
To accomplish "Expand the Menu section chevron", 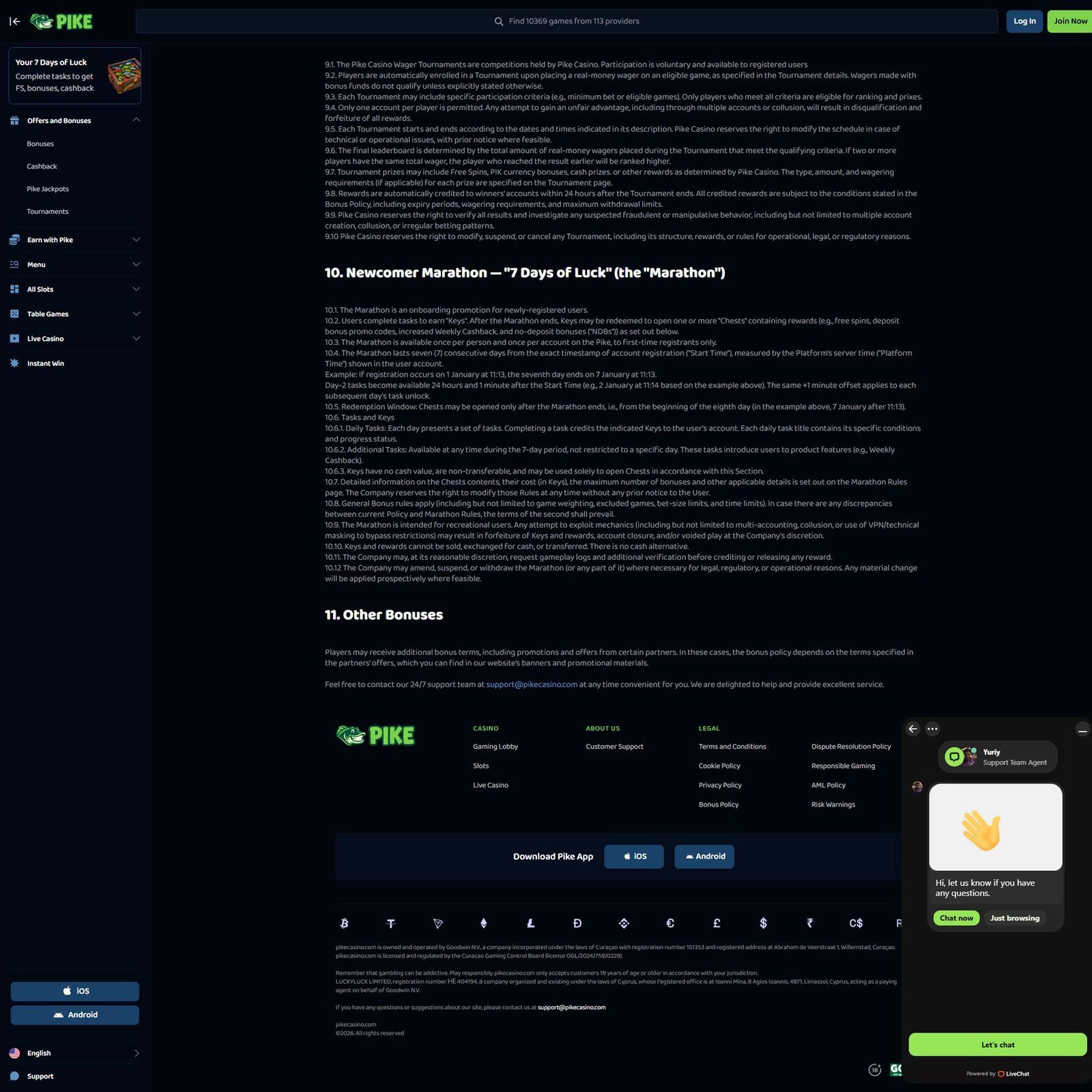I will (x=136, y=264).
